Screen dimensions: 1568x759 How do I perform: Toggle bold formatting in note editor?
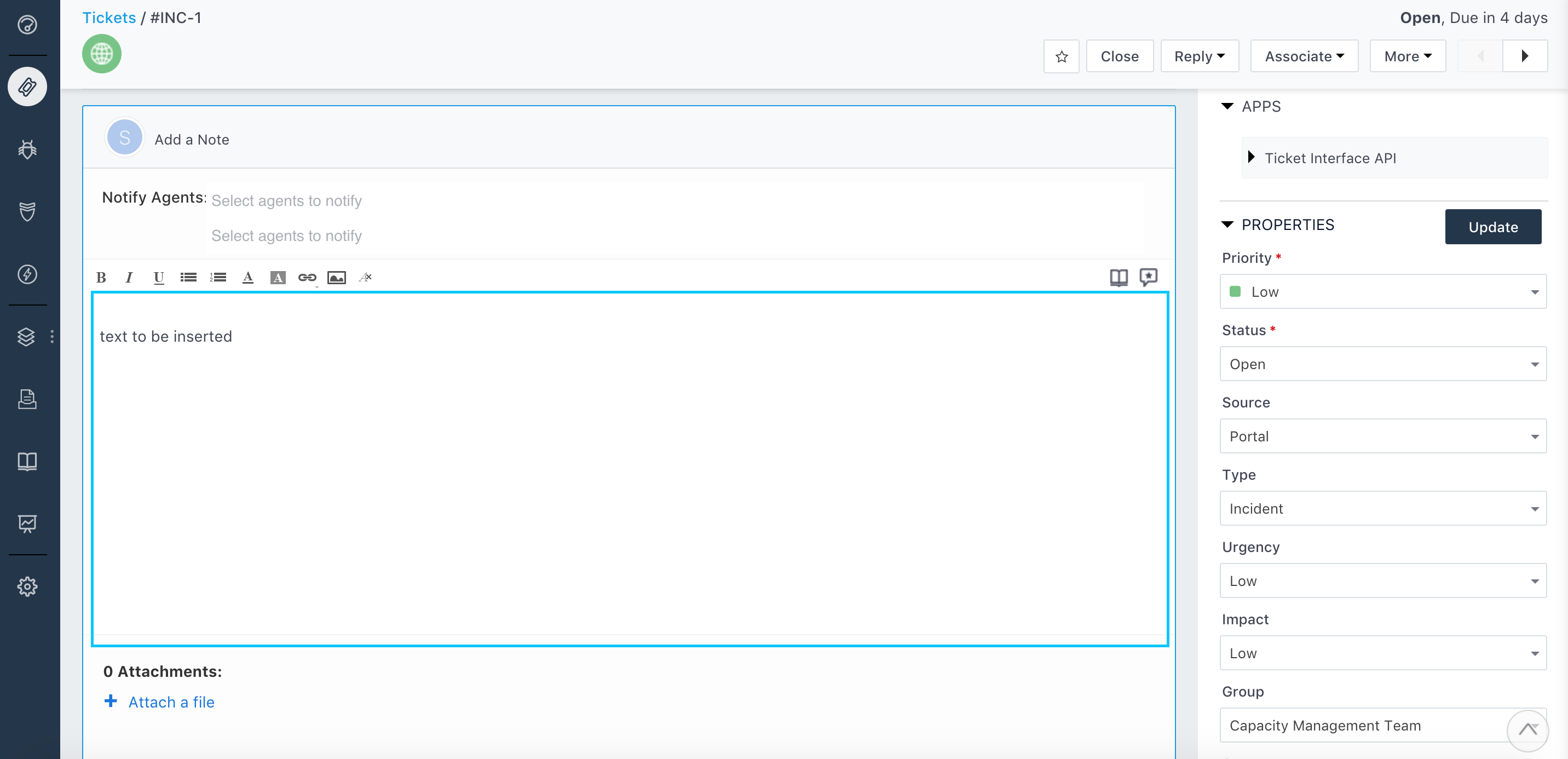[101, 278]
